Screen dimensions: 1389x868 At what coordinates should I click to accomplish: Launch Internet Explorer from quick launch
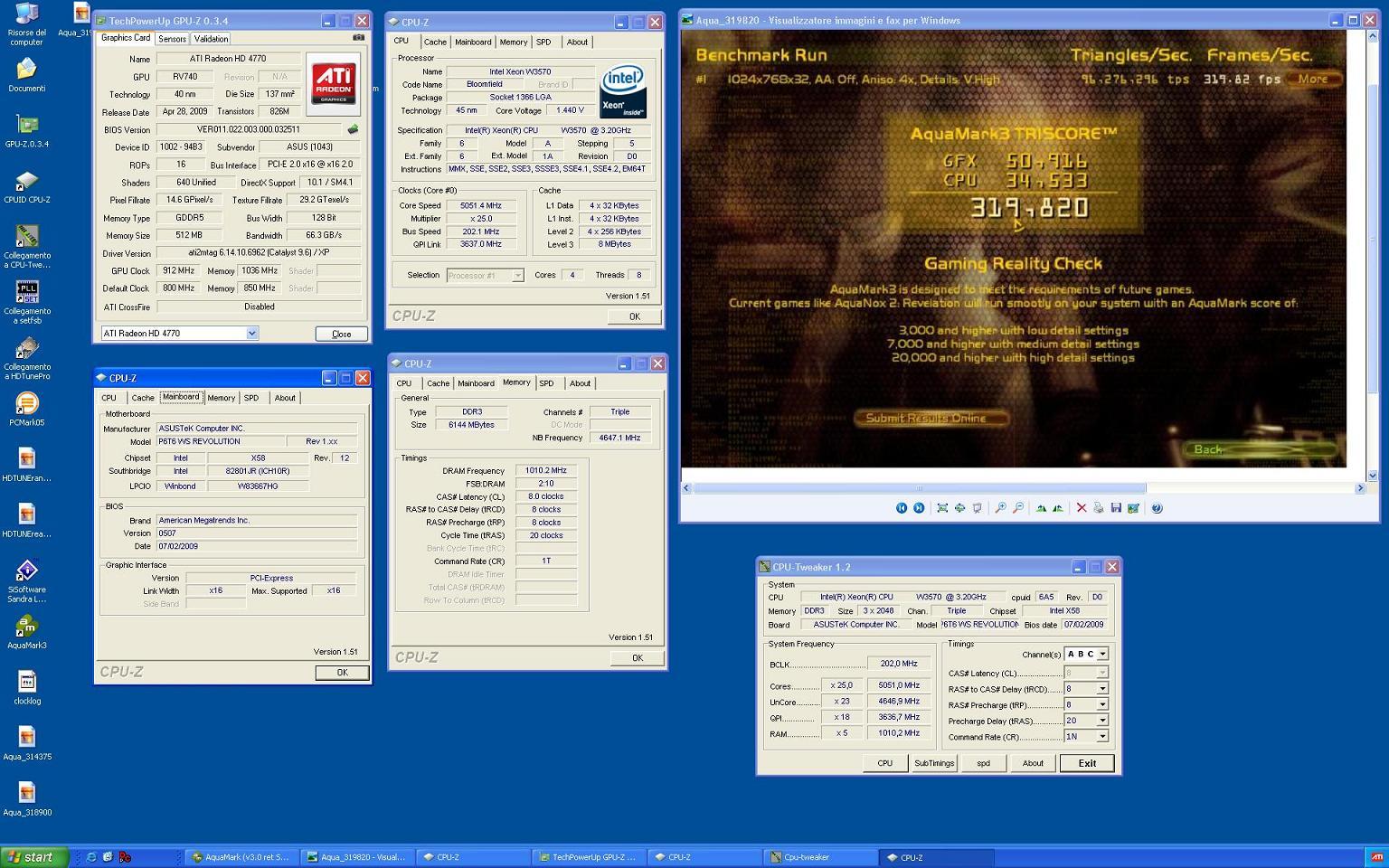click(x=91, y=857)
